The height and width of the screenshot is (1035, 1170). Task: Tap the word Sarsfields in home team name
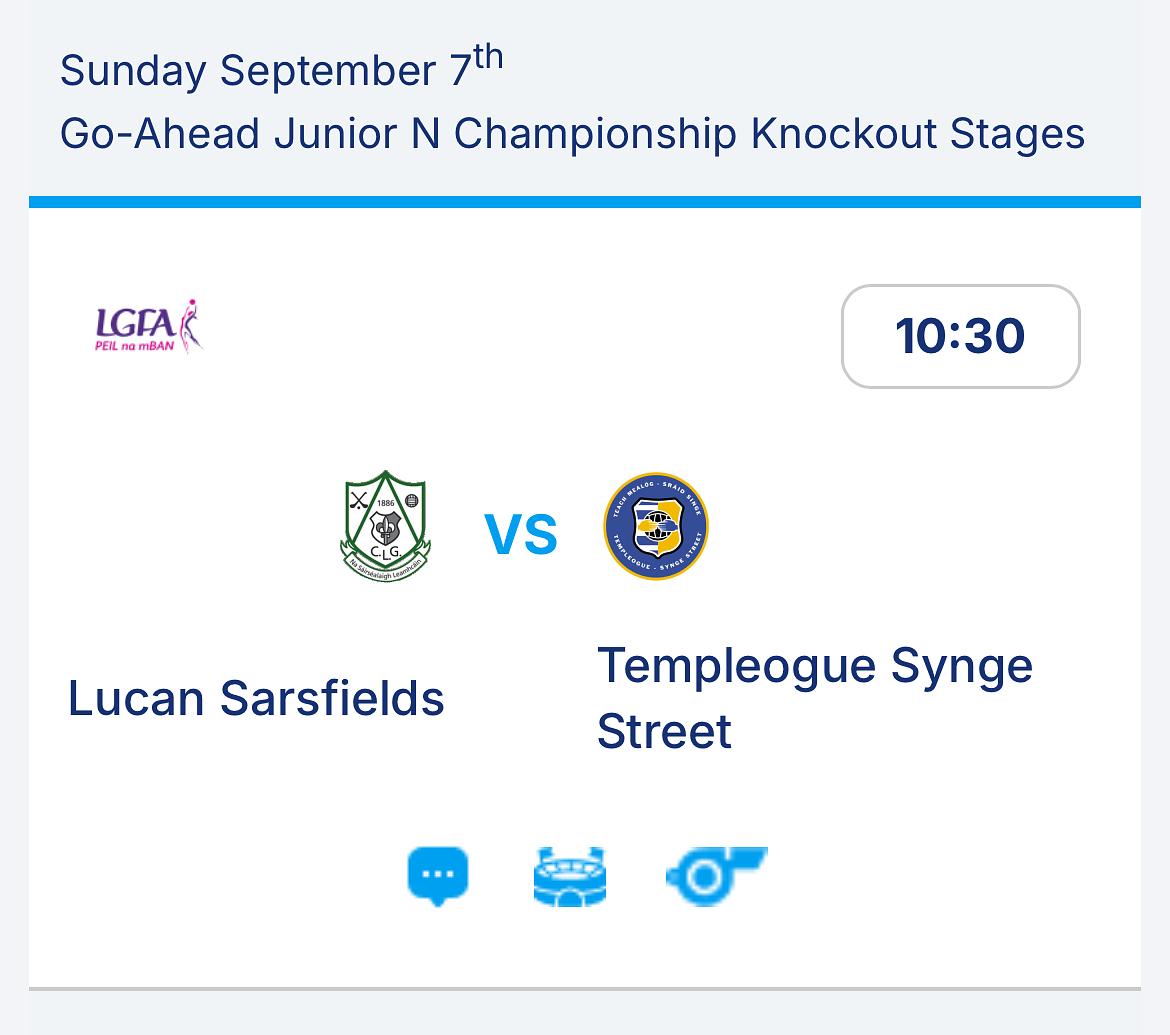332,698
